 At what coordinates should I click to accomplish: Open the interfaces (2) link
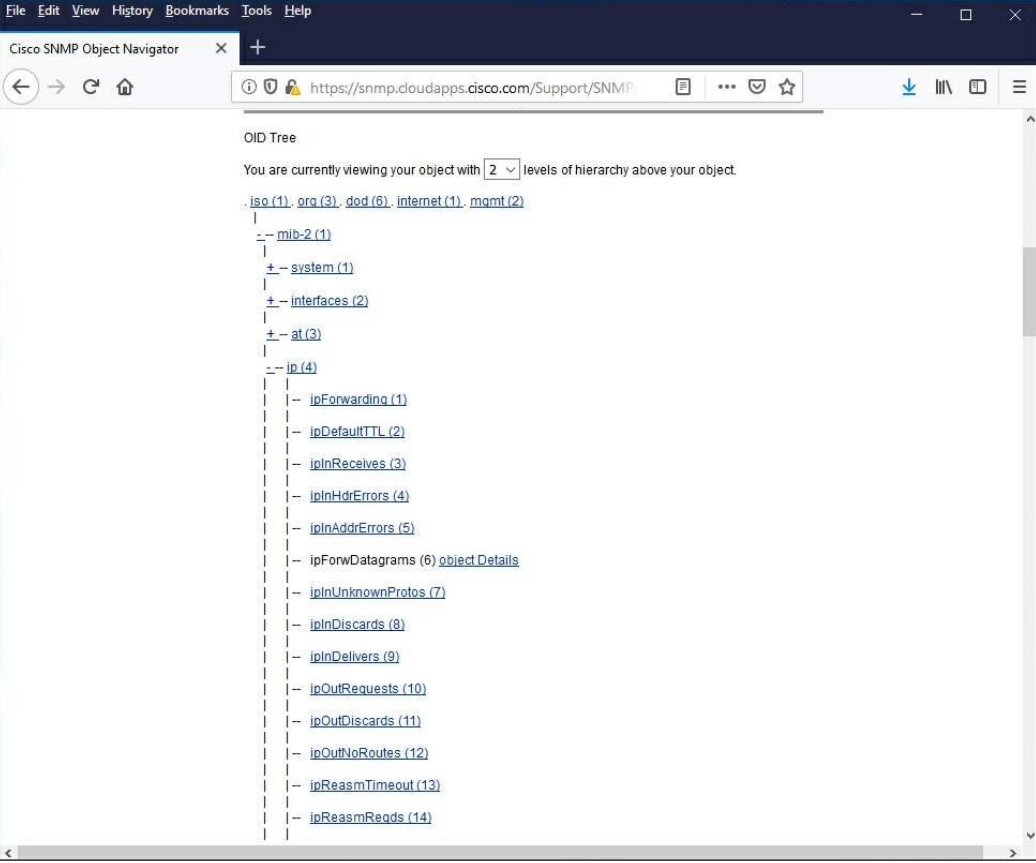coord(329,301)
